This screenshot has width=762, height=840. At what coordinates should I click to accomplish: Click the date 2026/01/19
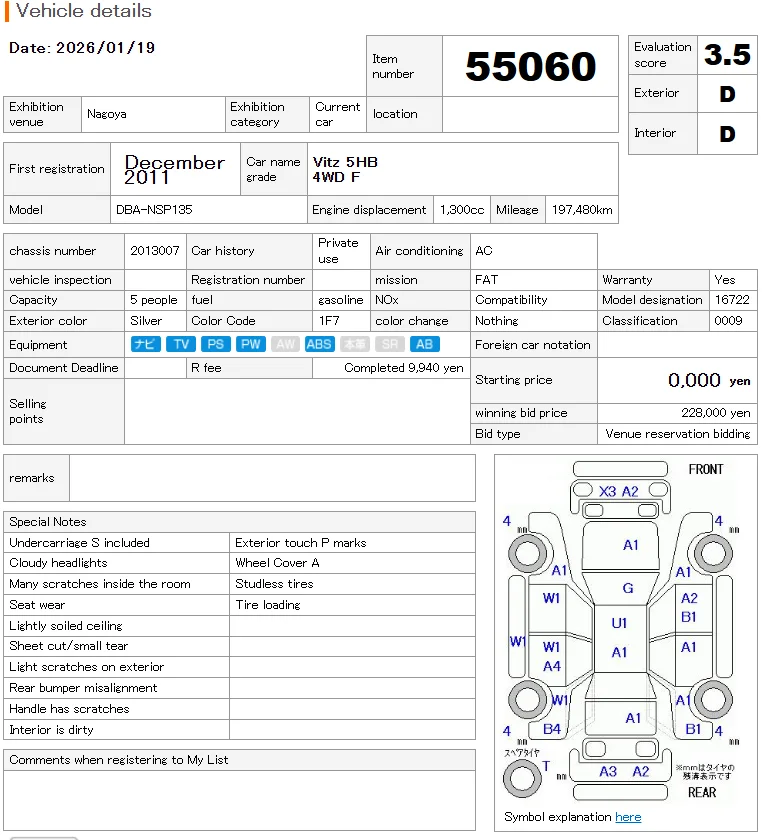(106, 48)
